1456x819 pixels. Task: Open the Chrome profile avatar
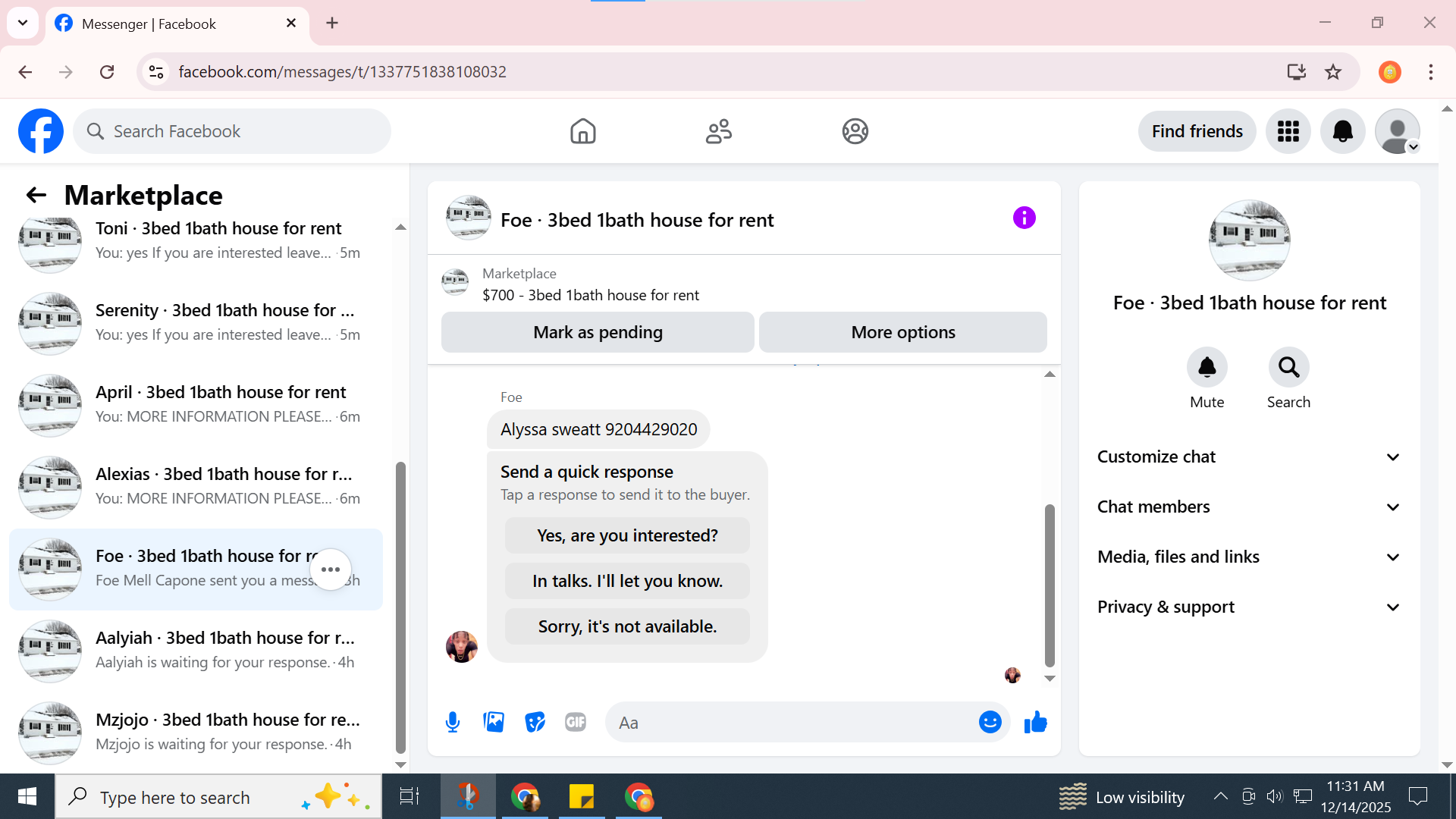click(x=1389, y=72)
